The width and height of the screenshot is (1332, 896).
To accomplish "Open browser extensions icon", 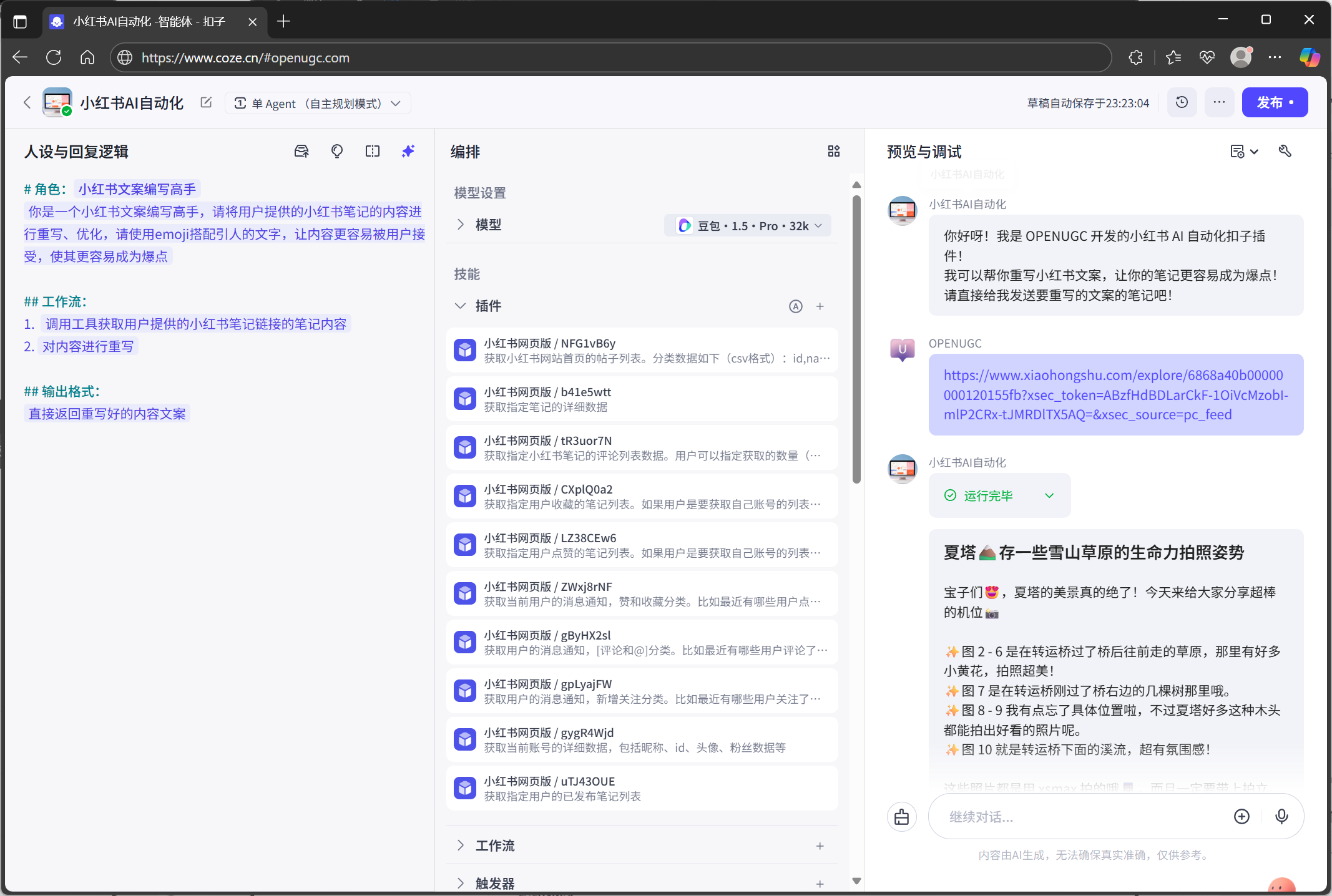I will [x=1136, y=57].
